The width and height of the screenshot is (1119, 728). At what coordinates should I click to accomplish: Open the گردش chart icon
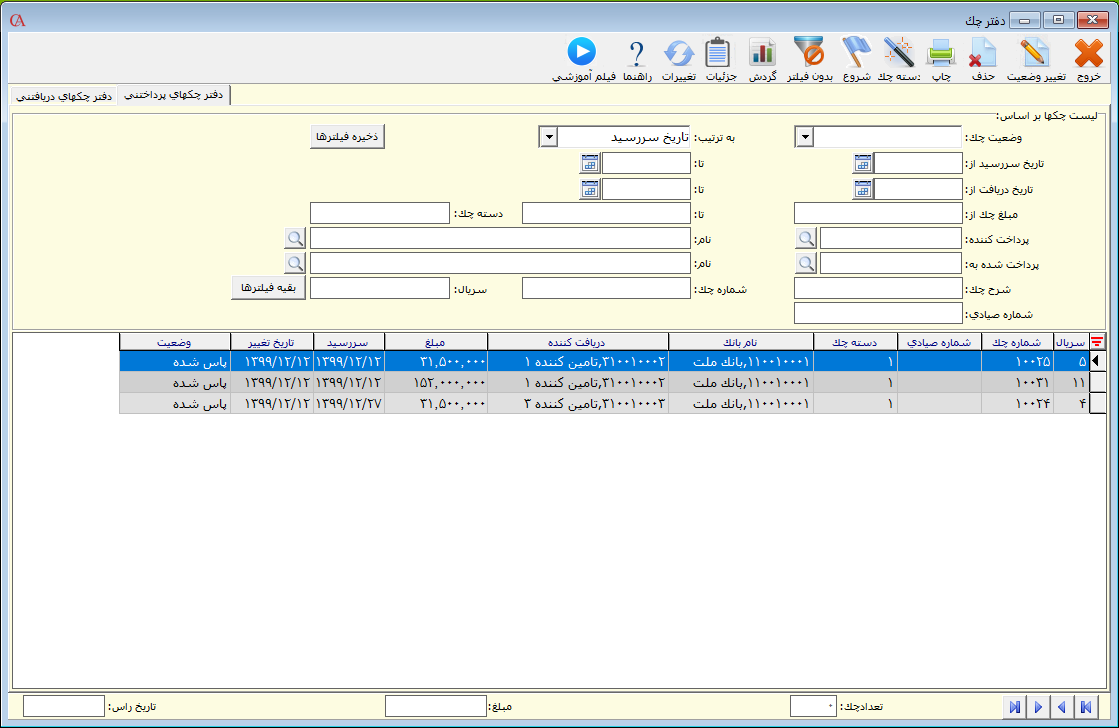(763, 55)
